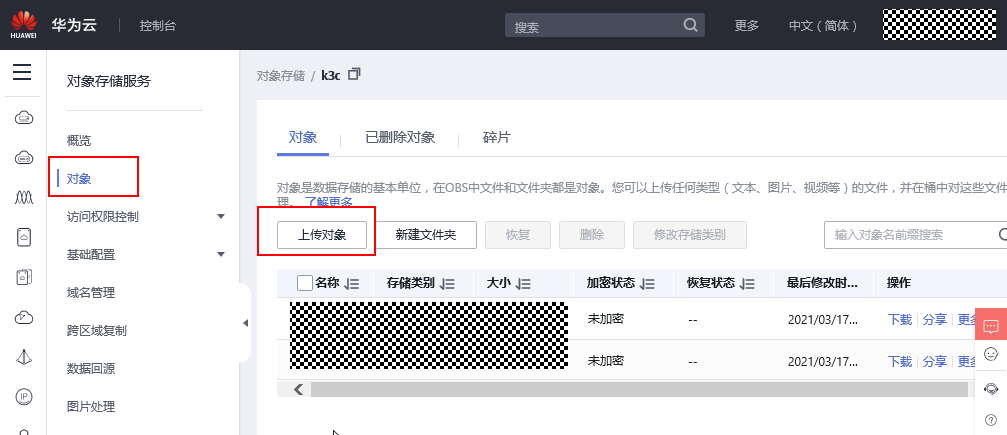Open the circular IP sidebar icon

24,397
